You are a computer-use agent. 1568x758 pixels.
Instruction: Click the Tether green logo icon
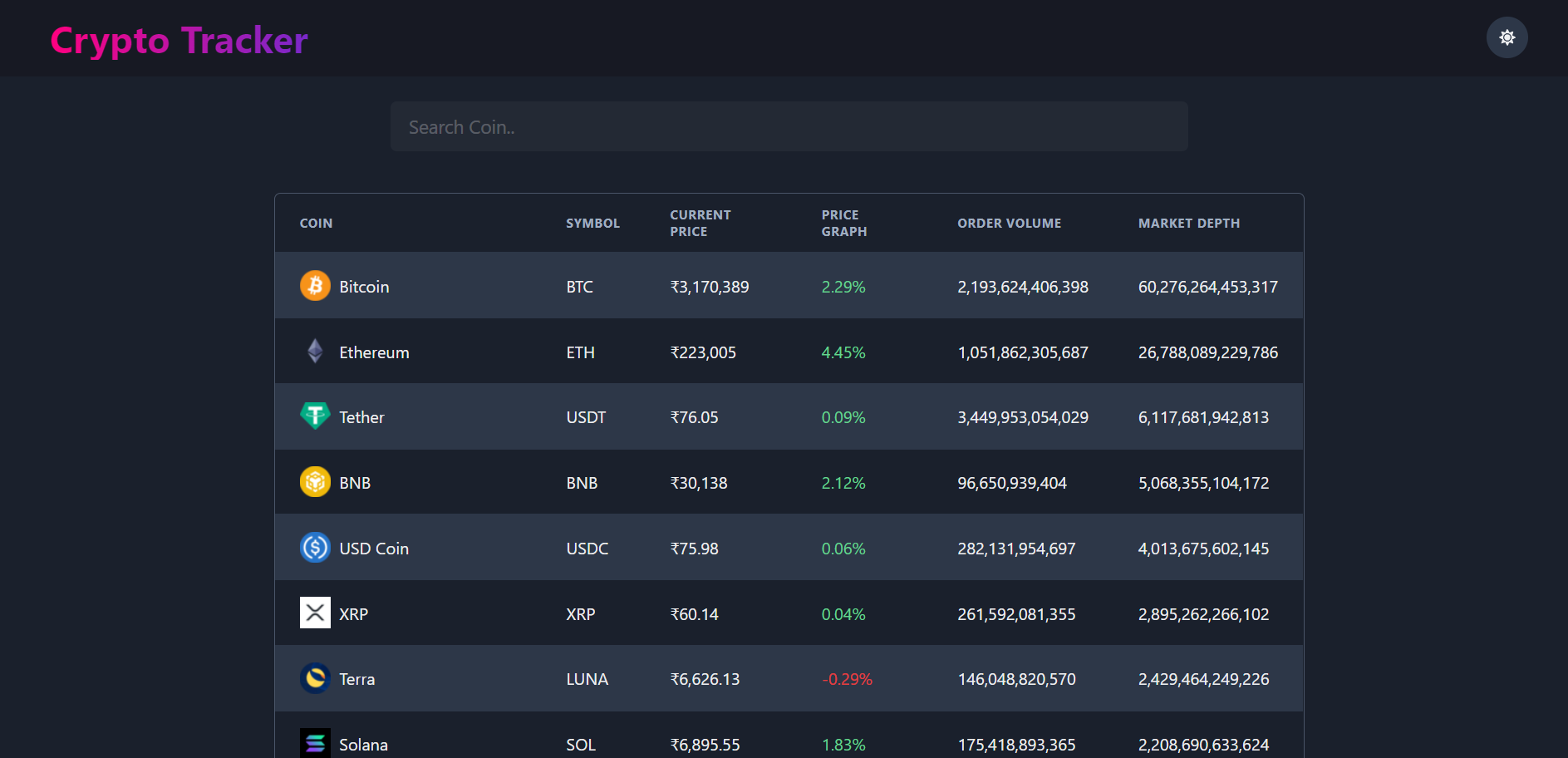click(x=315, y=416)
